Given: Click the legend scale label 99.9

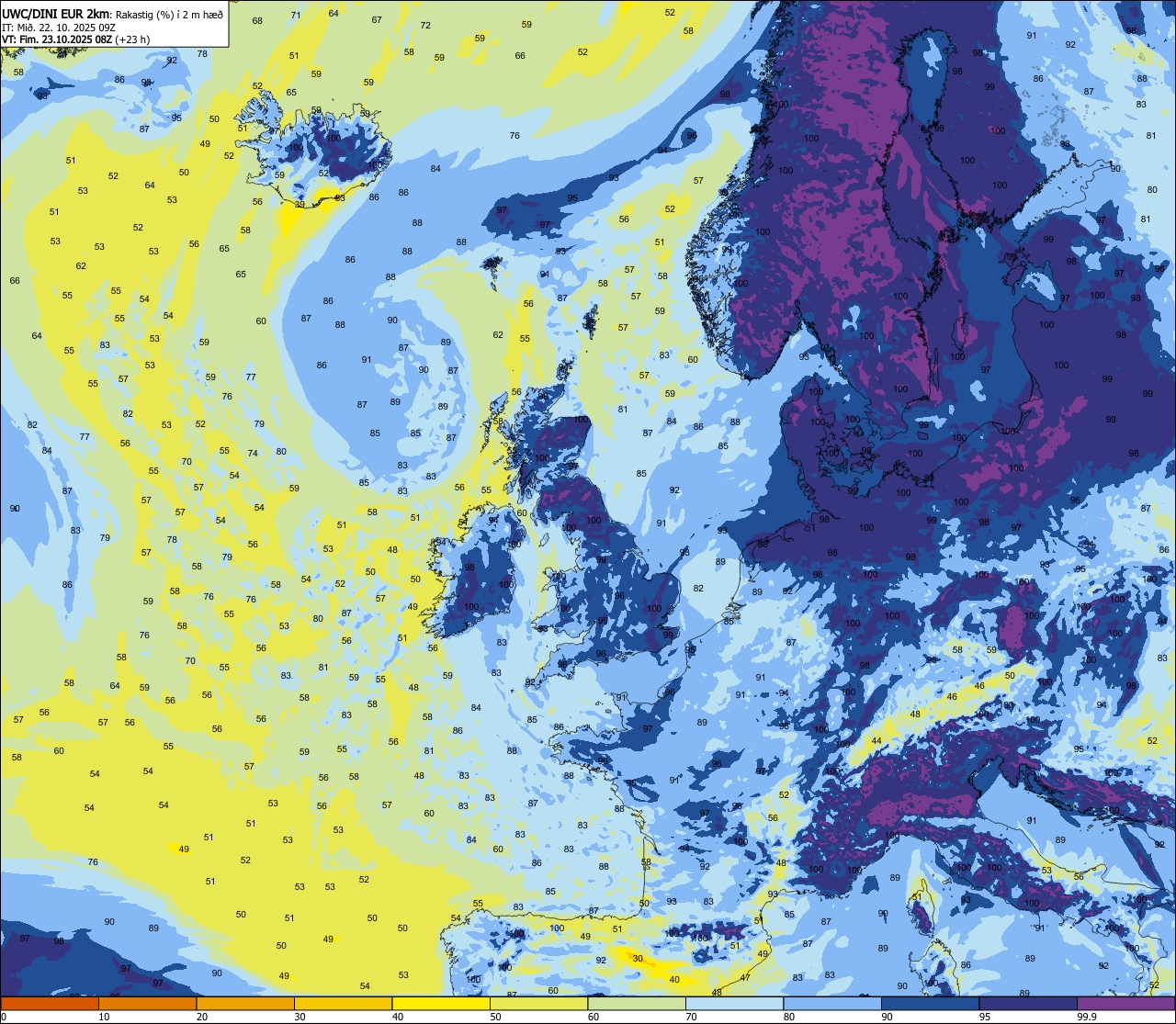Looking at the screenshot, I should 1087,1017.
